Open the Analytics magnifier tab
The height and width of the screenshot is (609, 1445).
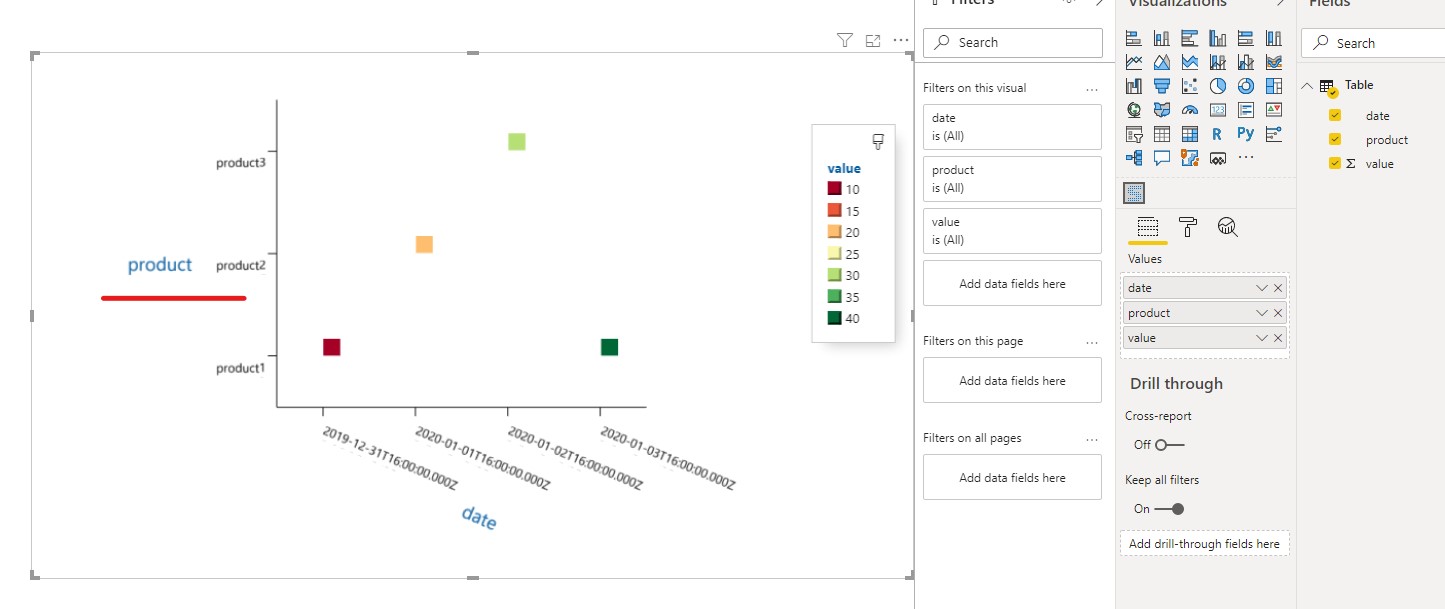1228,227
